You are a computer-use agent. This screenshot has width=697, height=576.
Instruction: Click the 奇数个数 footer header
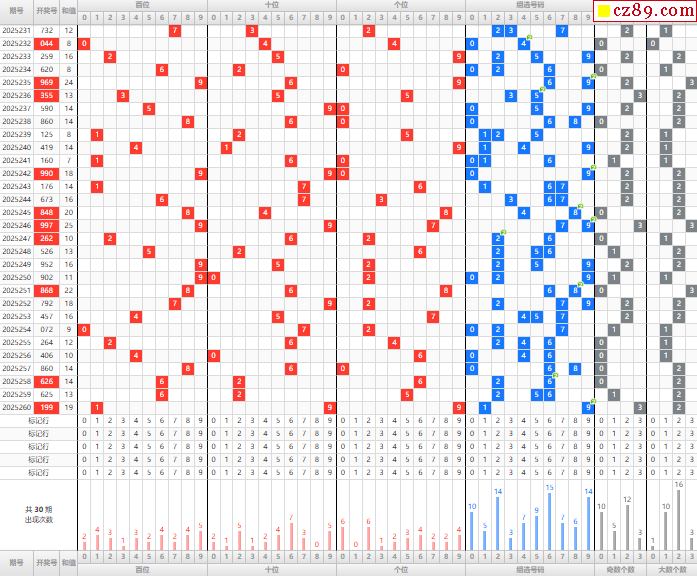pos(620,569)
